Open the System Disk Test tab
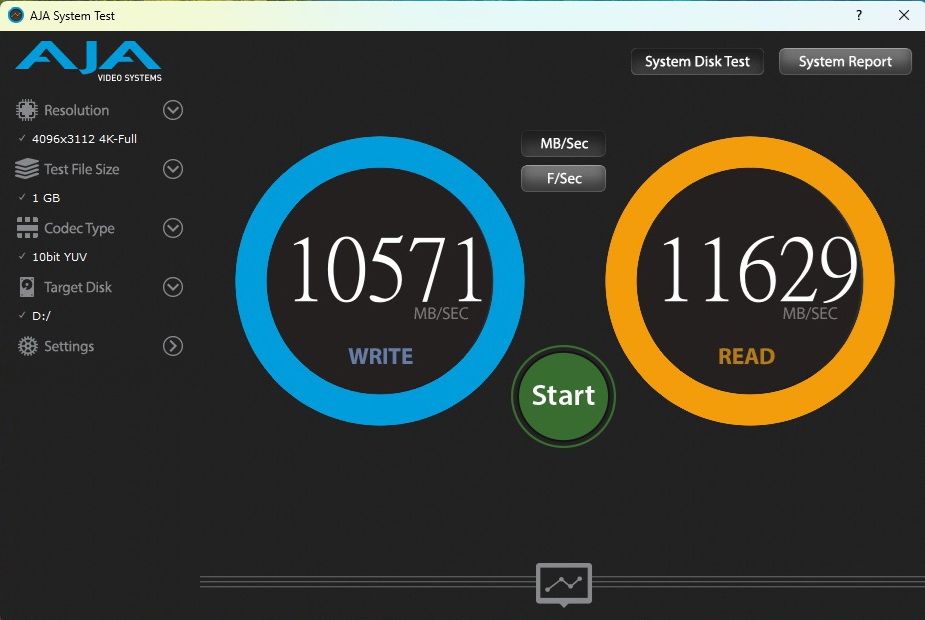This screenshot has height=620, width=925. (697, 62)
